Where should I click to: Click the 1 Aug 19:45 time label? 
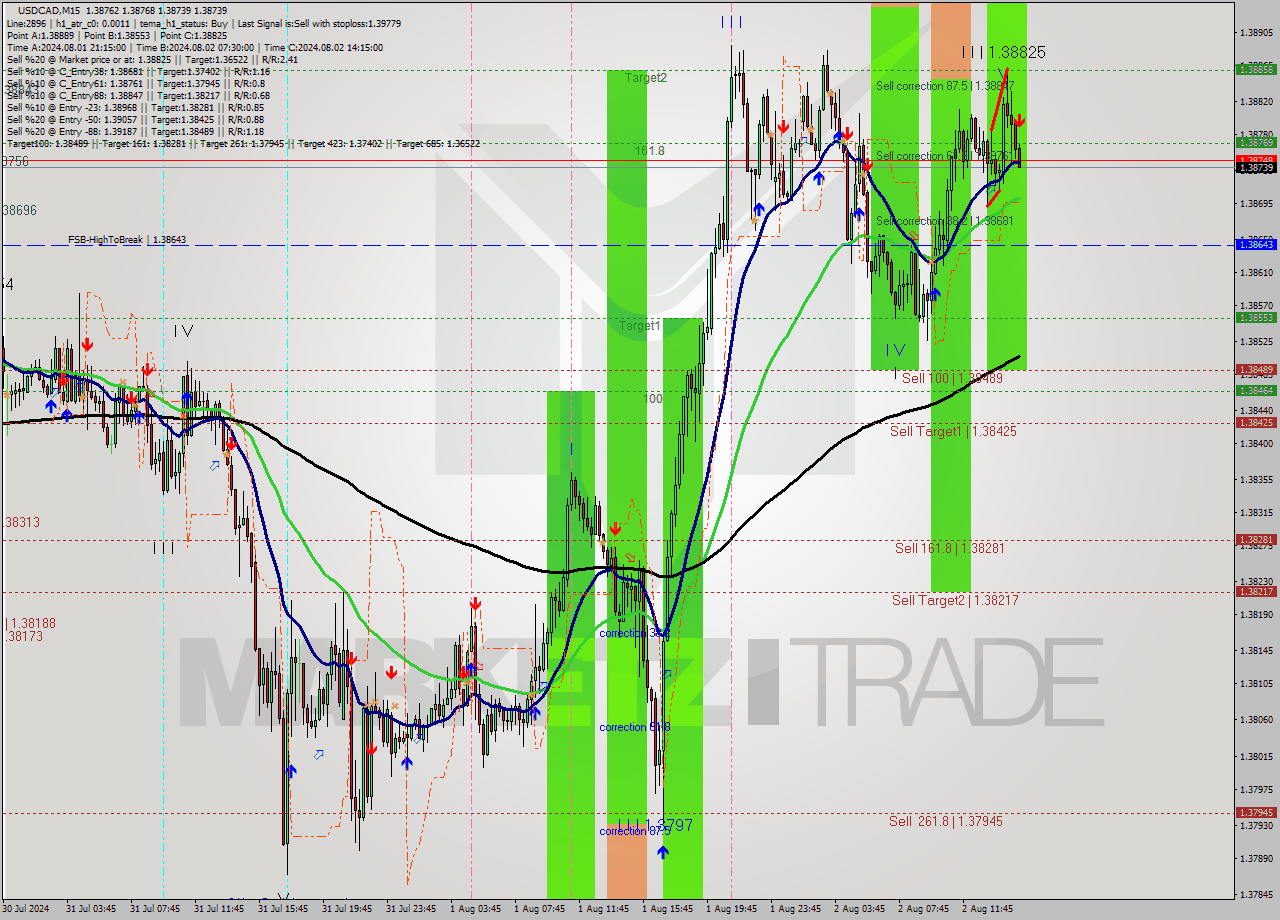click(x=731, y=909)
